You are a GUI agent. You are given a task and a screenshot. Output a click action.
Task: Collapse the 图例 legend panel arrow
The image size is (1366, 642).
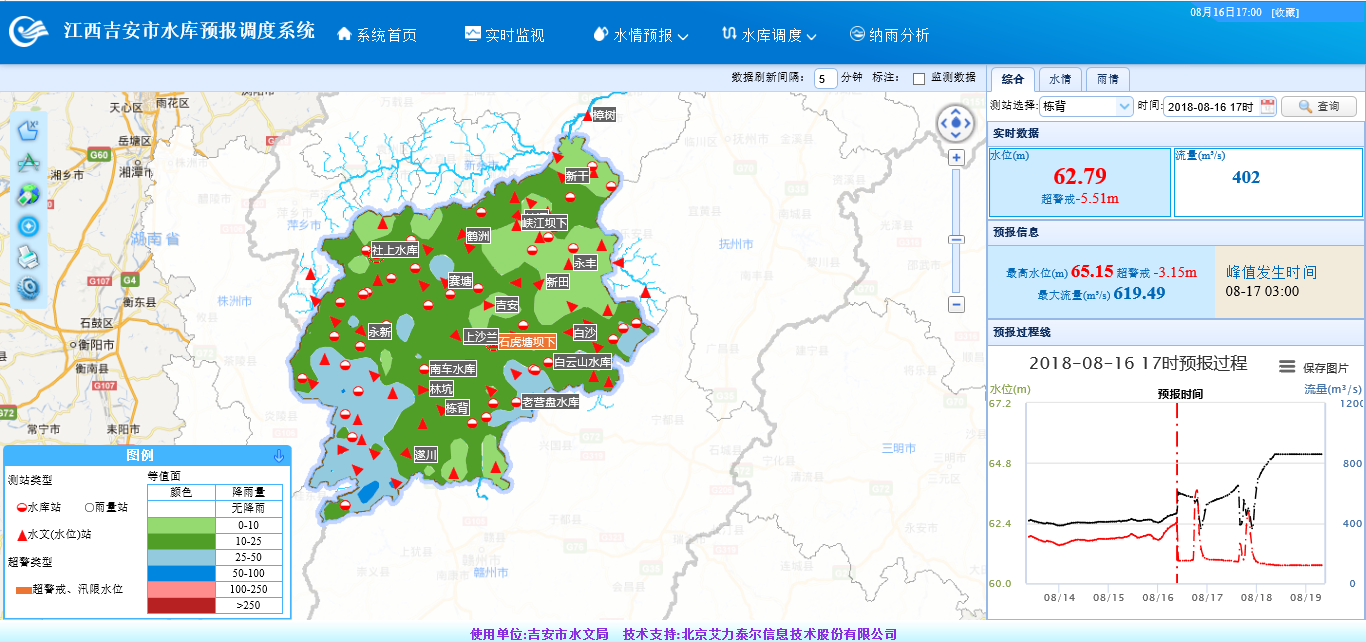279,456
